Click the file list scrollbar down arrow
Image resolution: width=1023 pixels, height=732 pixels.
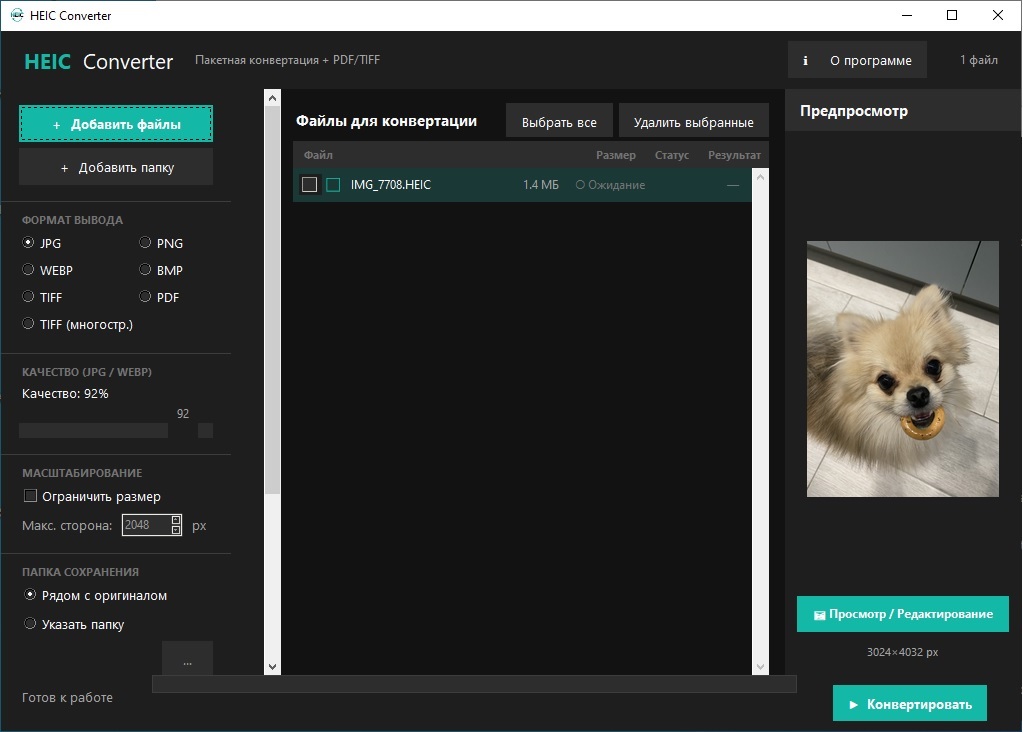760,667
